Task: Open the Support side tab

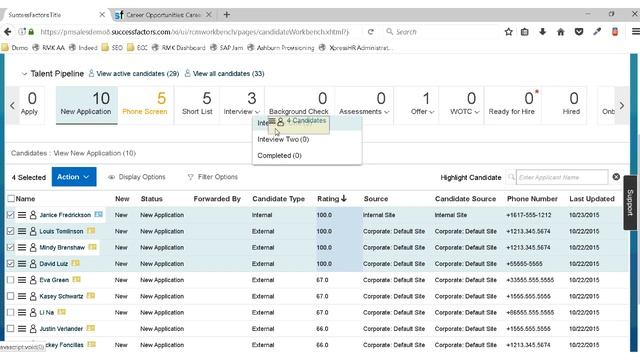Action: pyautogui.click(x=631, y=203)
